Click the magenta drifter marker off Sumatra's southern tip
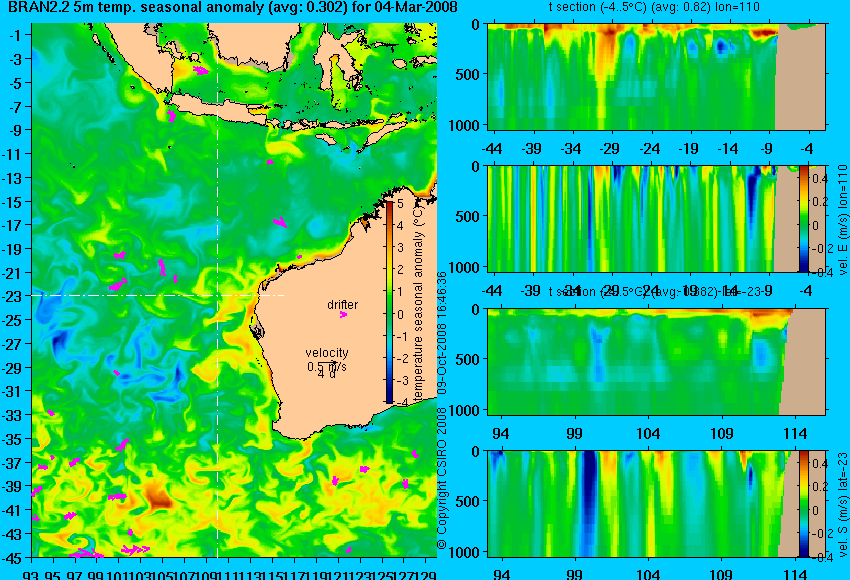This screenshot has width=850, height=580. [171, 115]
